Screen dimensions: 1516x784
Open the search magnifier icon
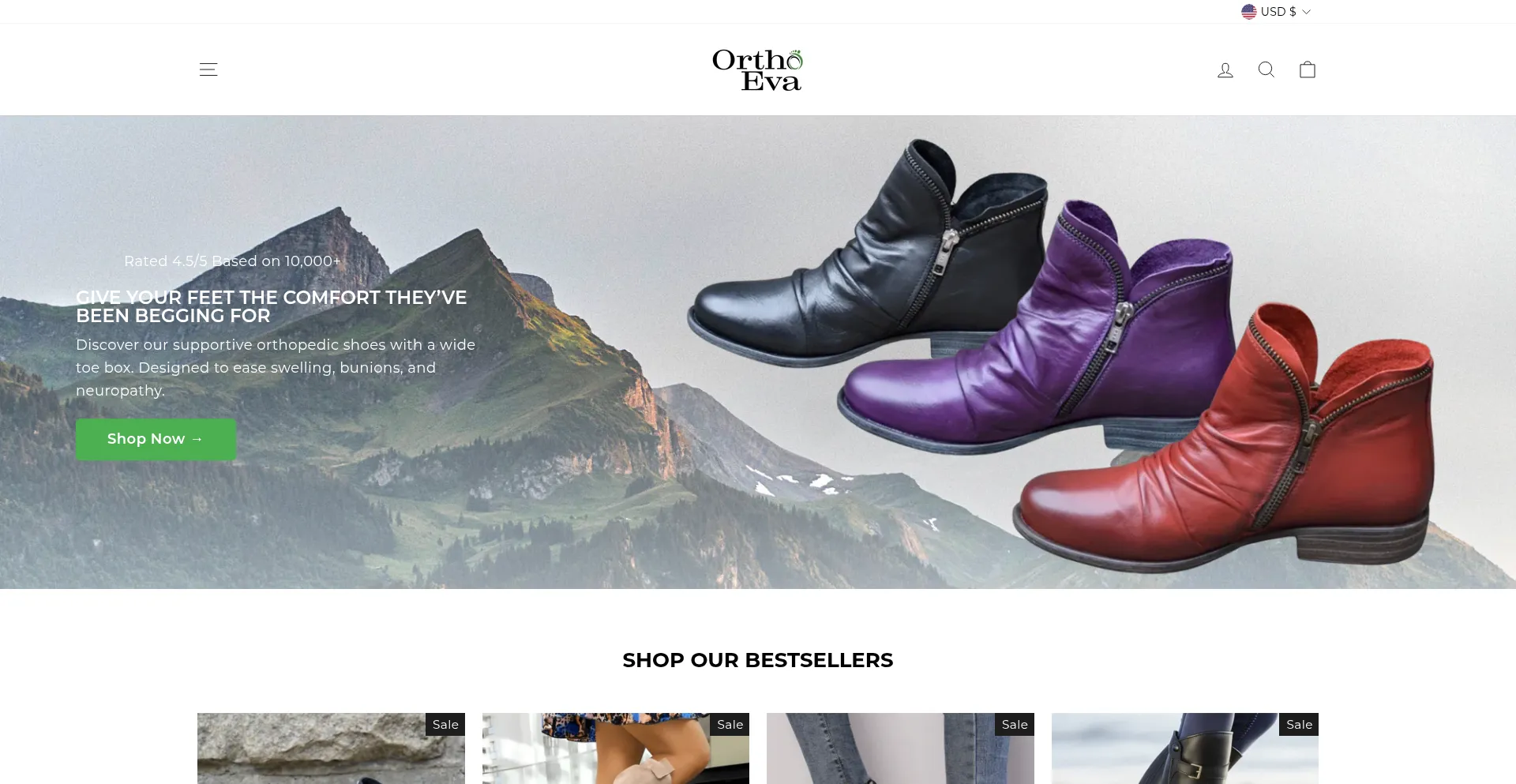(1266, 69)
